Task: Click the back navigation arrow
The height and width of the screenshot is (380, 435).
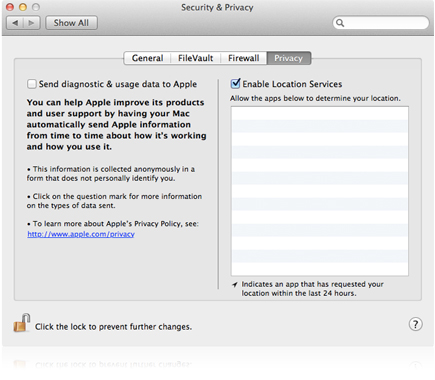Action: tap(15, 23)
